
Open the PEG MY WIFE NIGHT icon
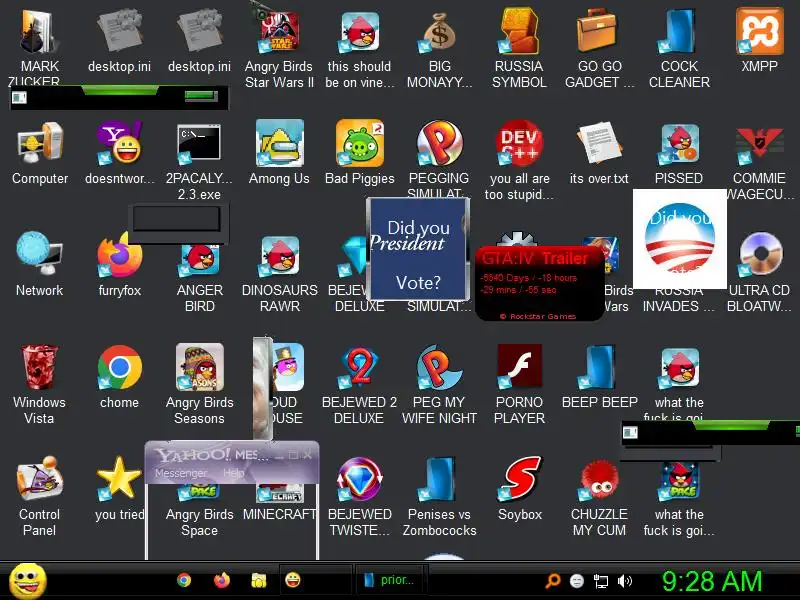[x=439, y=367]
